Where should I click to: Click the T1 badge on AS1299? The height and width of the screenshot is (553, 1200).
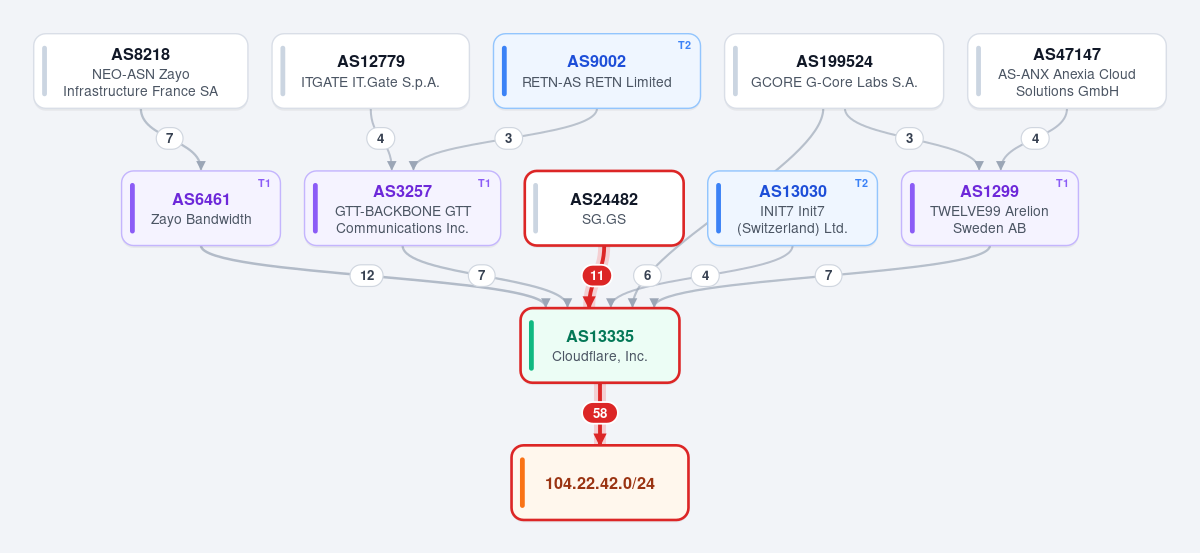(1063, 183)
